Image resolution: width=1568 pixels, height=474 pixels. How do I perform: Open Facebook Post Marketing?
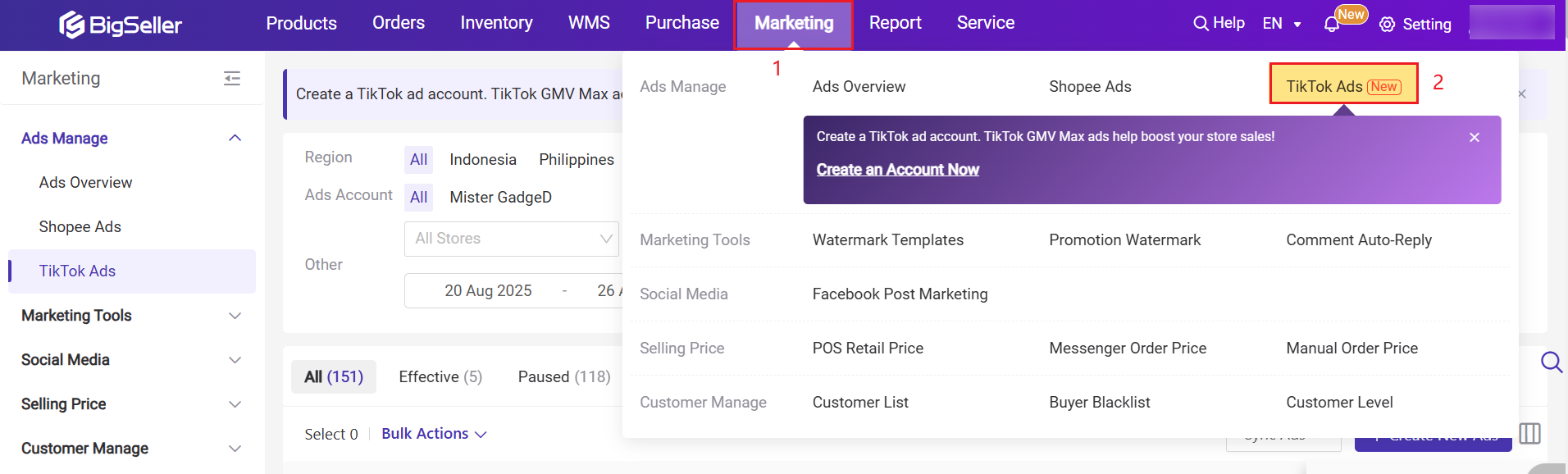click(900, 294)
